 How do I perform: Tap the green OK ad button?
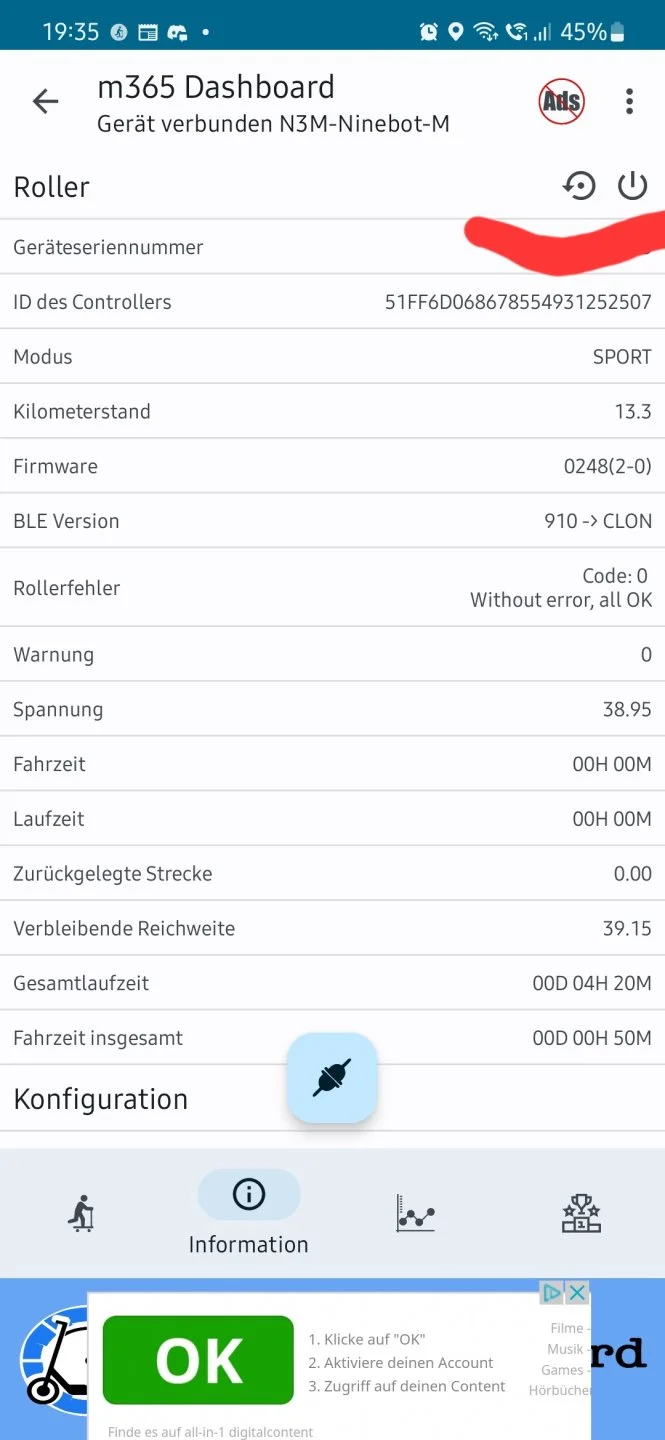click(x=198, y=1360)
